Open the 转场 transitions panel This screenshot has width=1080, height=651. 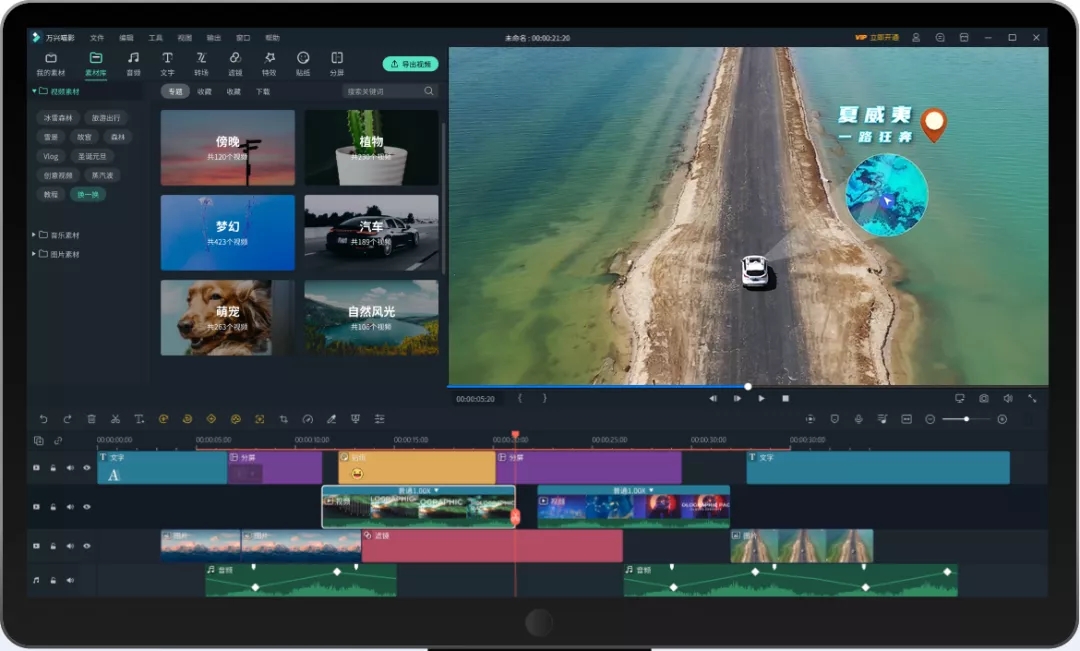201,63
